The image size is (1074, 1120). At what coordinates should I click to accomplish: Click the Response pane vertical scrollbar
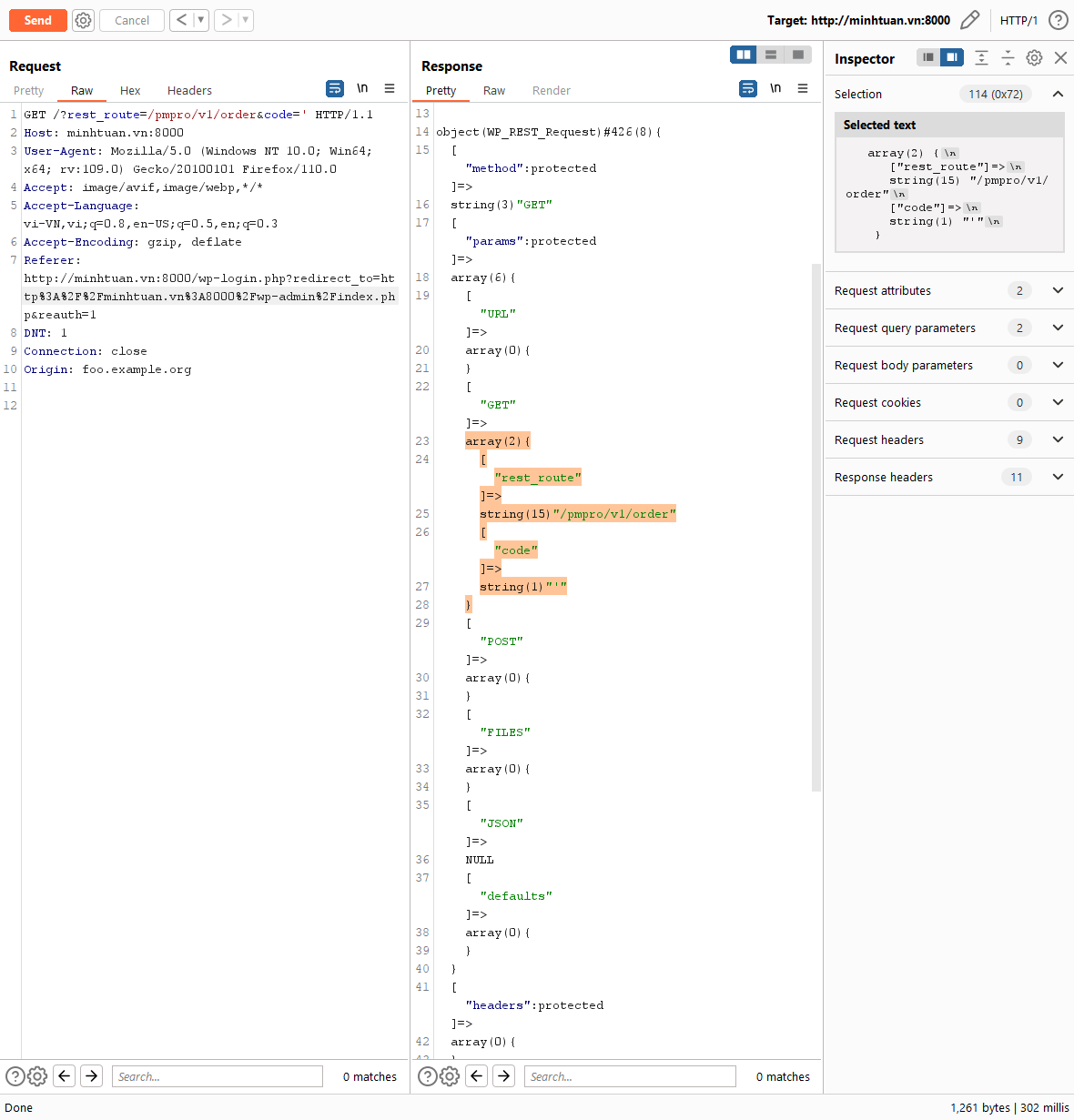pyautogui.click(x=816, y=528)
